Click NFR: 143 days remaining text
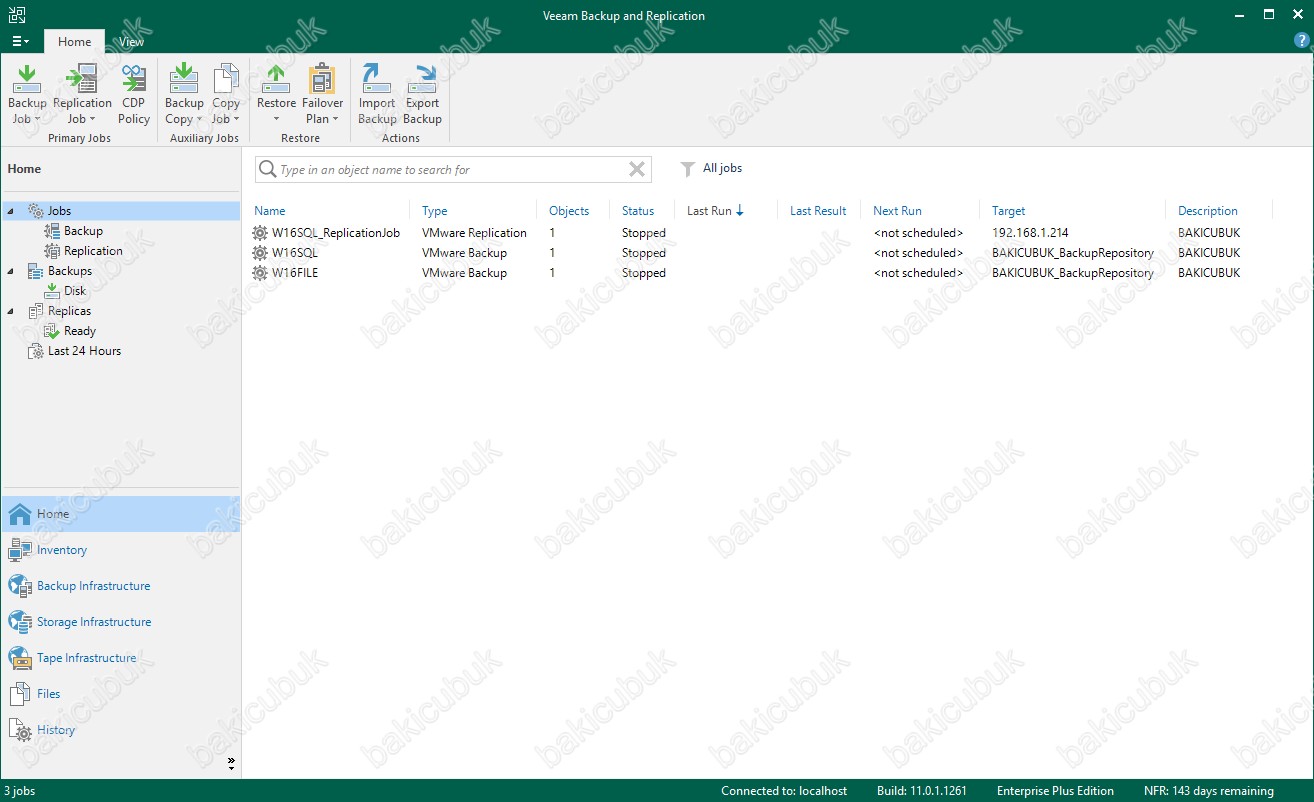1314x802 pixels. pyautogui.click(x=1209, y=791)
